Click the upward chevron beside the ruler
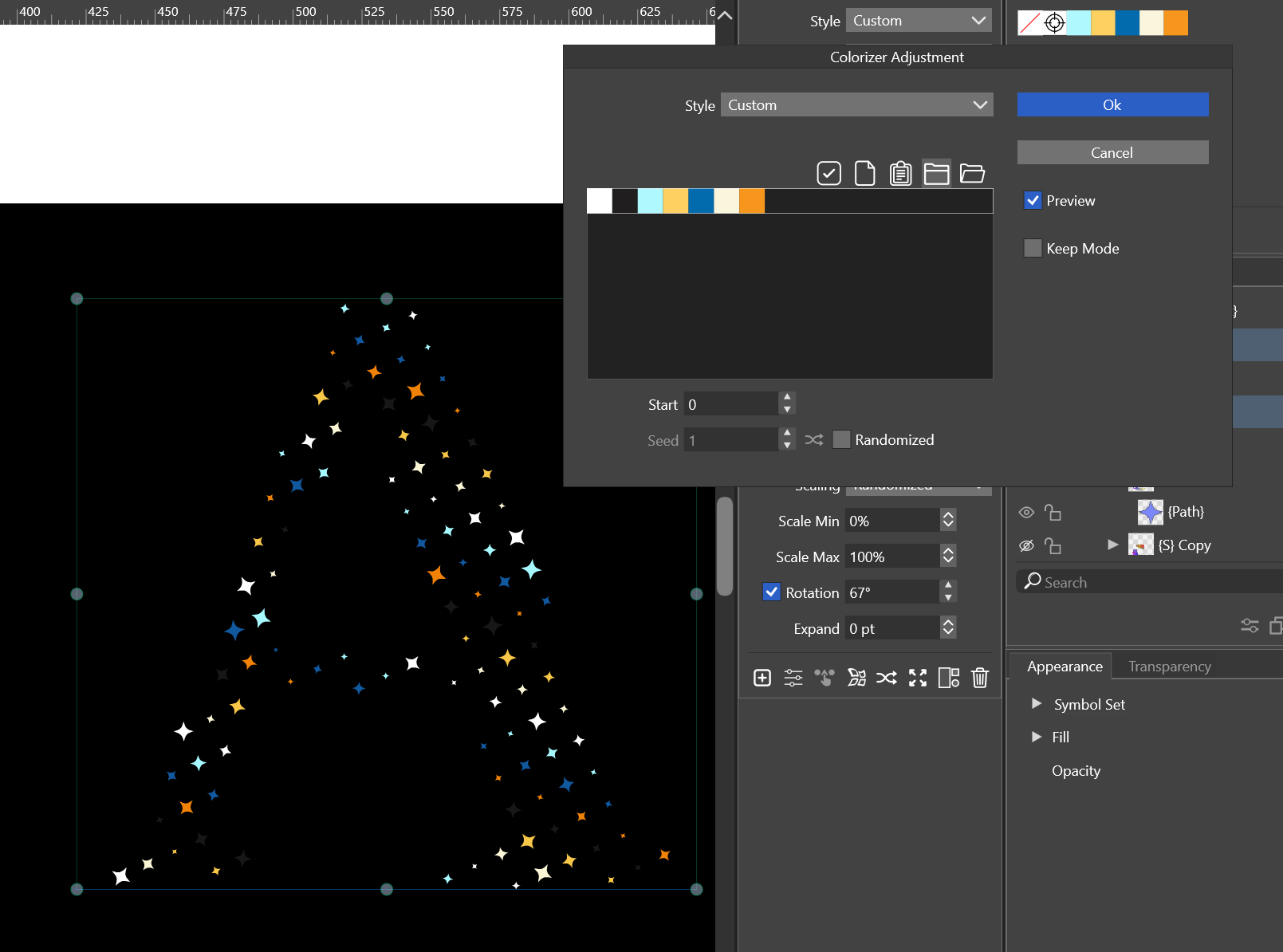The width and height of the screenshot is (1283, 952). [725, 14]
